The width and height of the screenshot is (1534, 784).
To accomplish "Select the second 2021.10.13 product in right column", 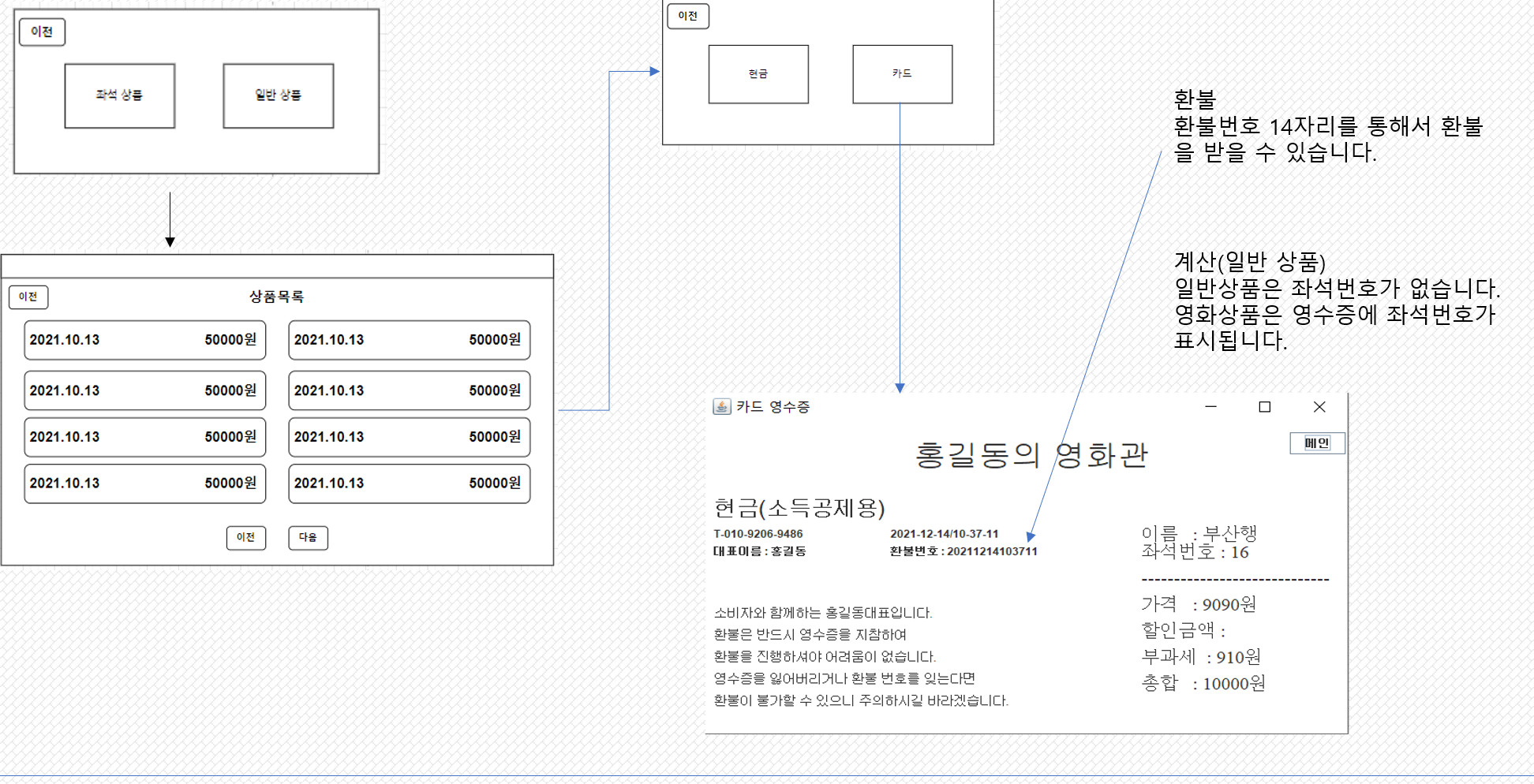I will pos(409,390).
